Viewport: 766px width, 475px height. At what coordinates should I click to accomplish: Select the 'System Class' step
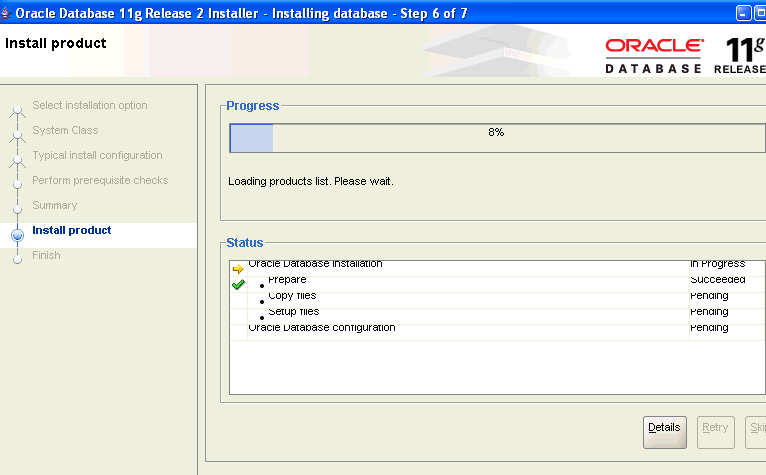coord(65,130)
